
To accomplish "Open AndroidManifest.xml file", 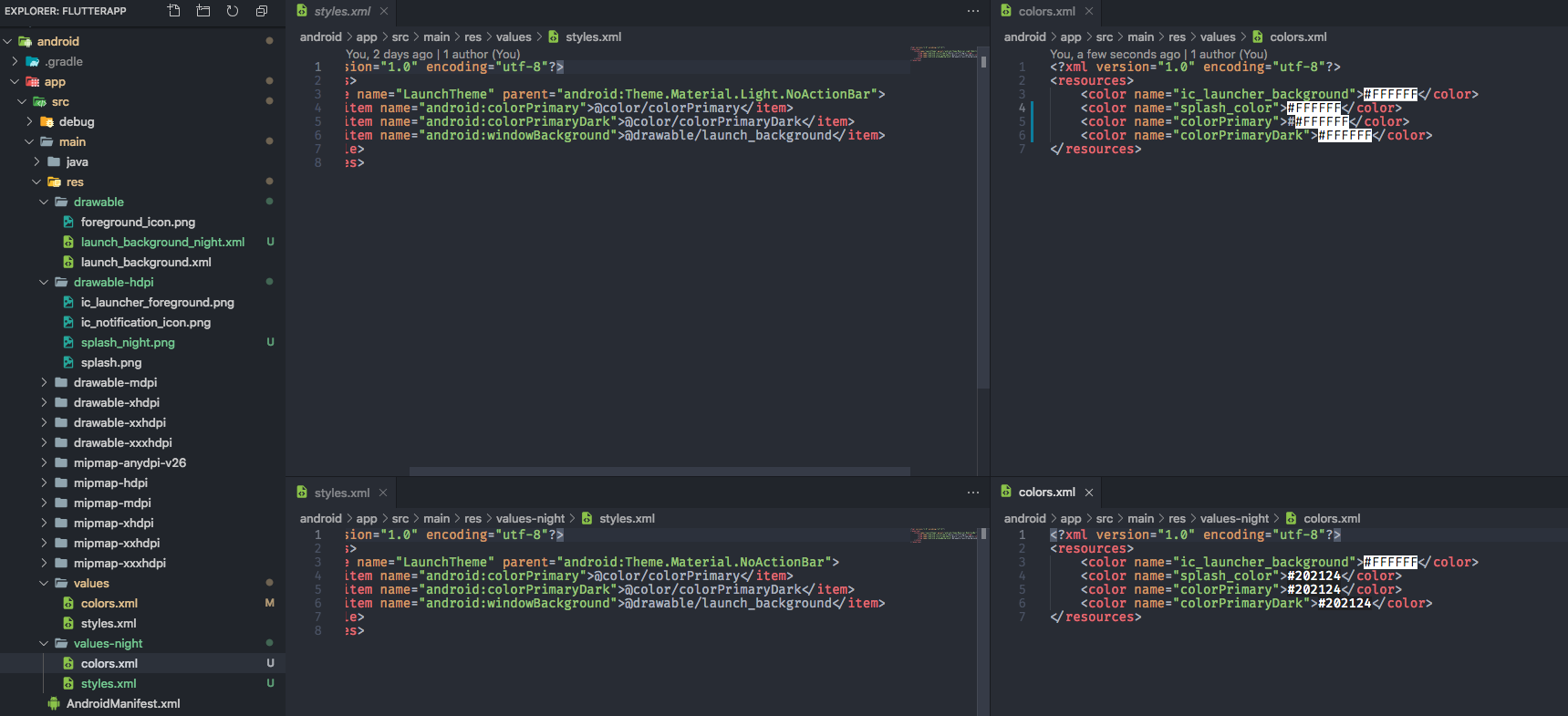I will 123,703.
